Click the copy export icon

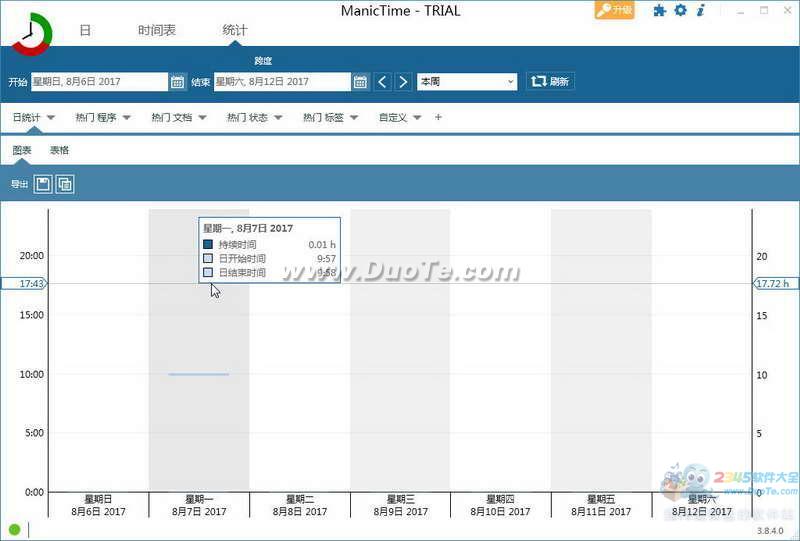pos(65,184)
